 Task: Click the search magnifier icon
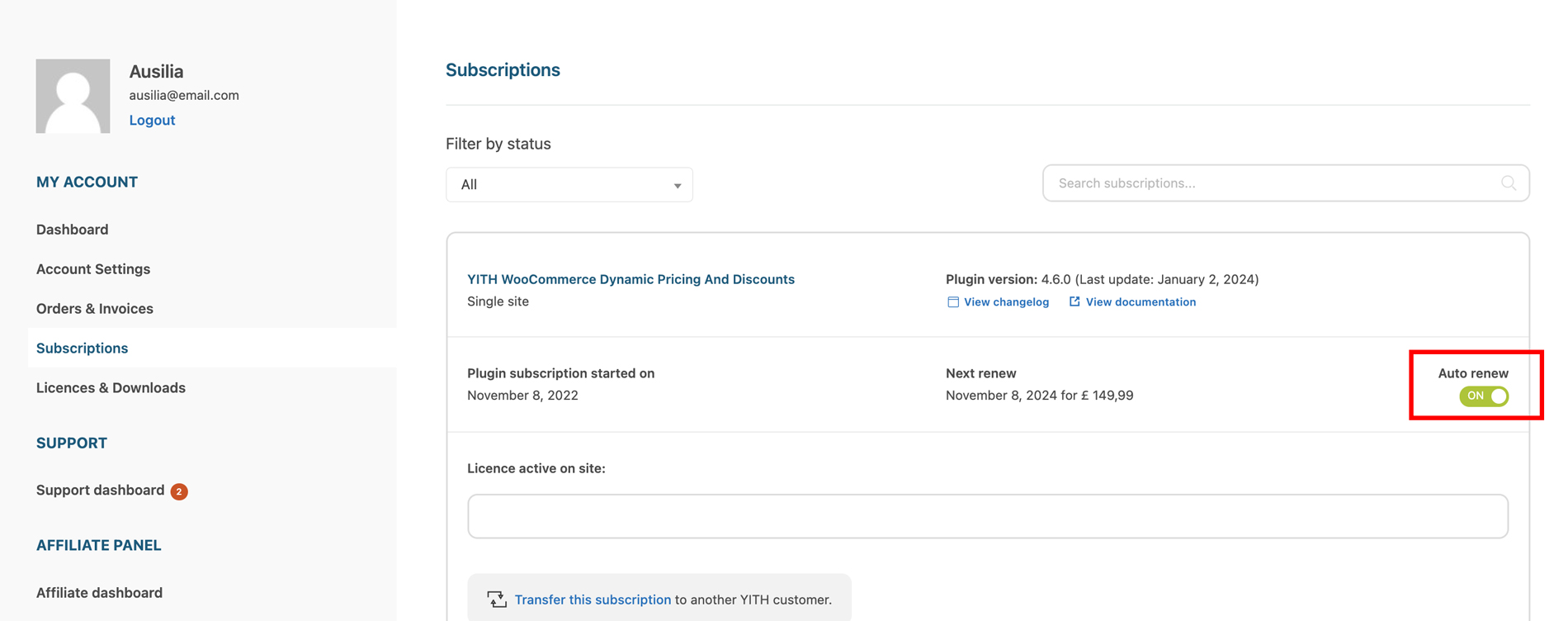pos(1509,183)
